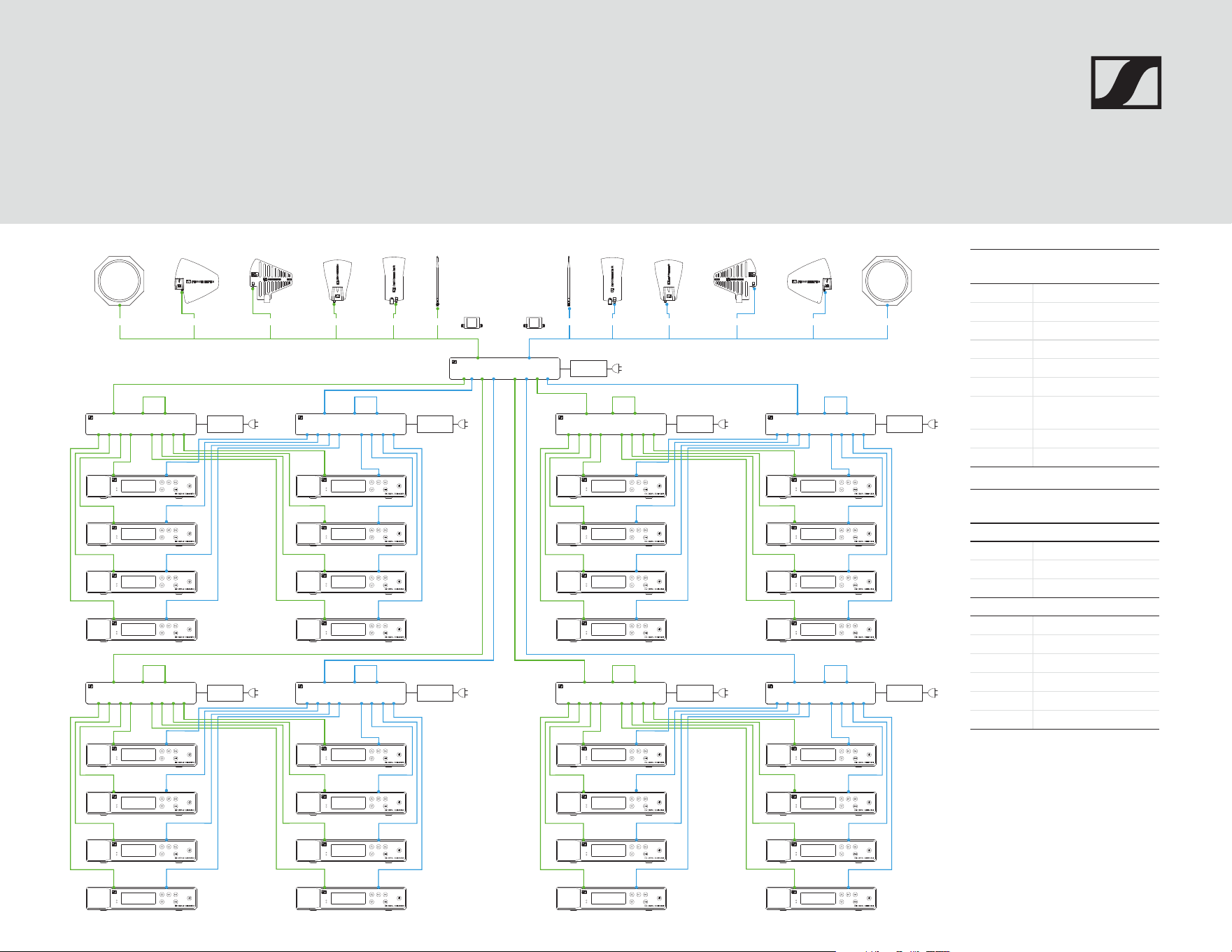1232x952 pixels.
Task: Click the right inline booster above the central splitter
Action: (x=534, y=323)
